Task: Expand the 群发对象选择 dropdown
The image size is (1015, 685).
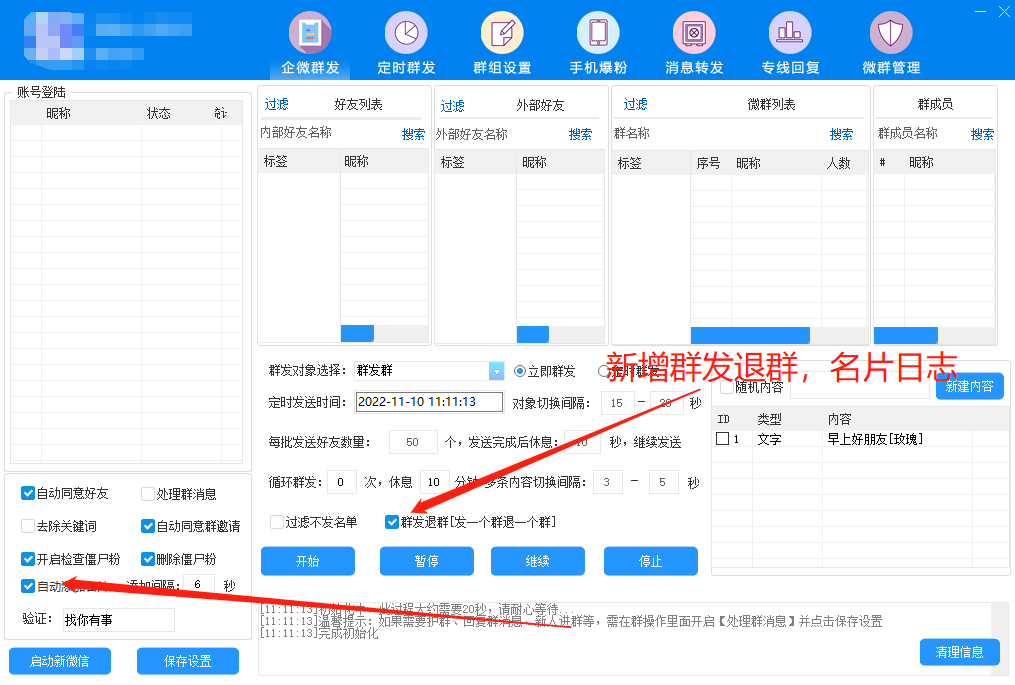Action: pos(496,371)
